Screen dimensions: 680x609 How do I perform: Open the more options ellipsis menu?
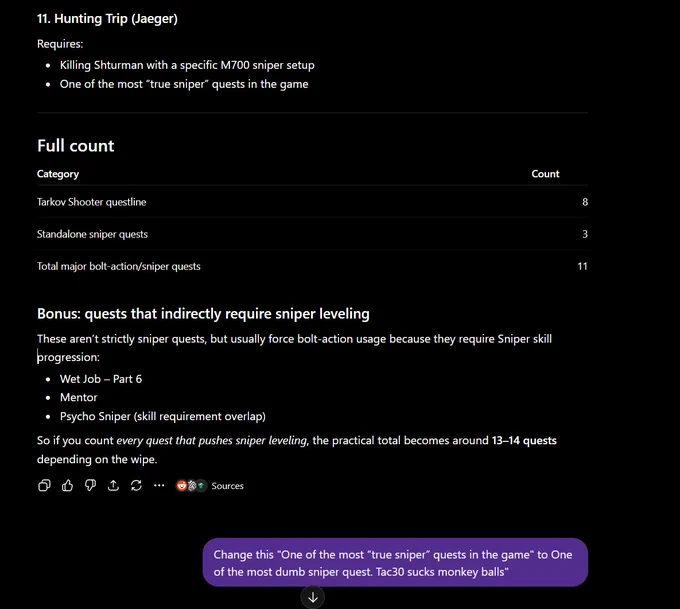(x=159, y=485)
